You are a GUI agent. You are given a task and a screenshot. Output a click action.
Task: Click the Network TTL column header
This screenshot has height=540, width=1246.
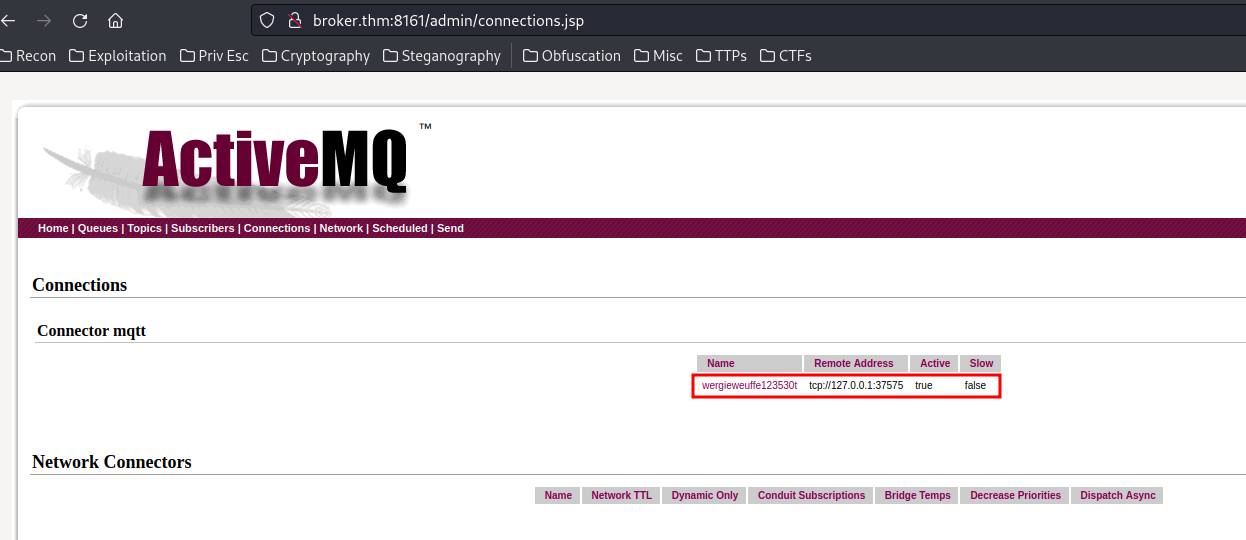click(x=621, y=495)
